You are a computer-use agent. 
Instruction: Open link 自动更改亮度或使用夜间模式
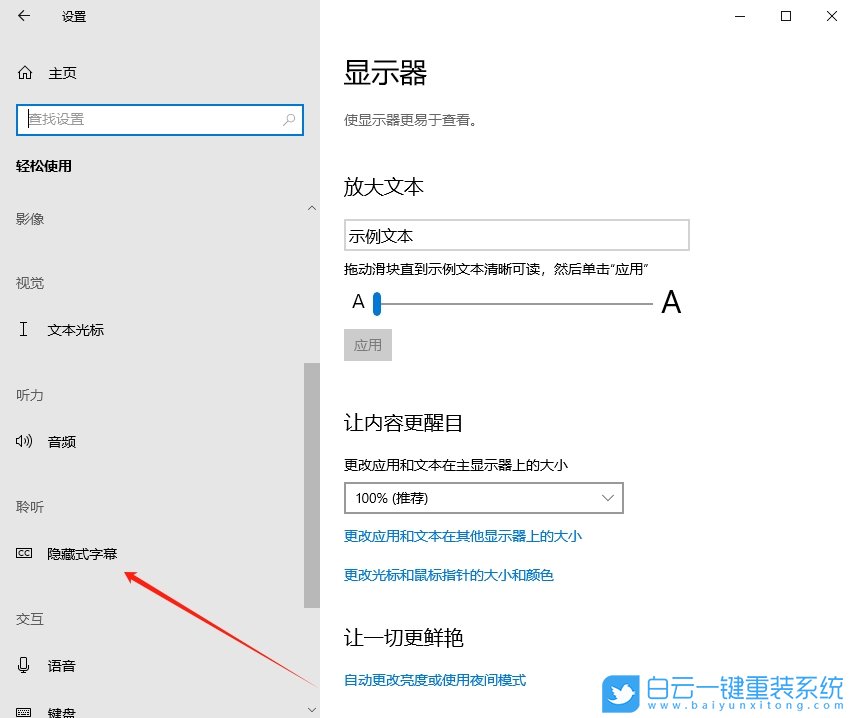pyautogui.click(x=438, y=679)
